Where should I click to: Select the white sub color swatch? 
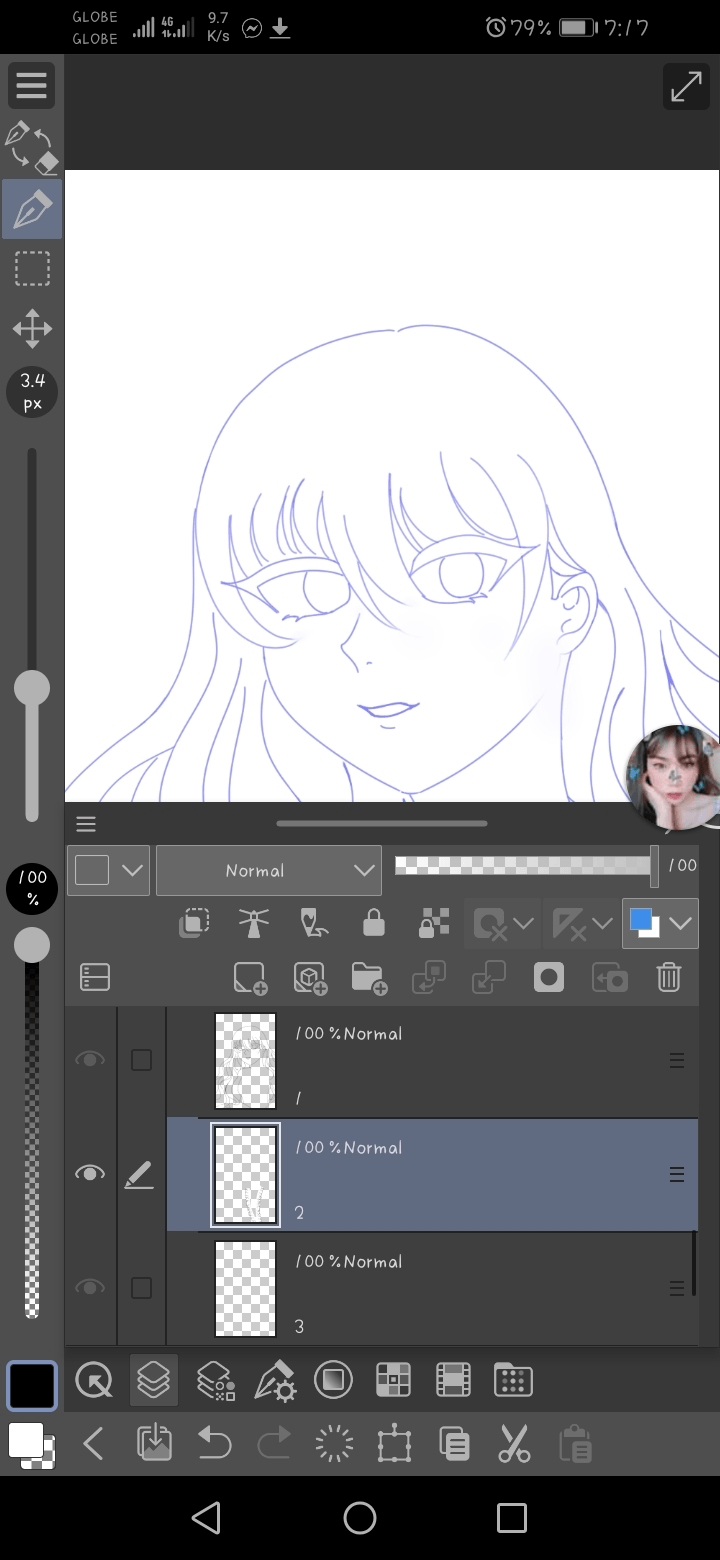pos(26,1441)
